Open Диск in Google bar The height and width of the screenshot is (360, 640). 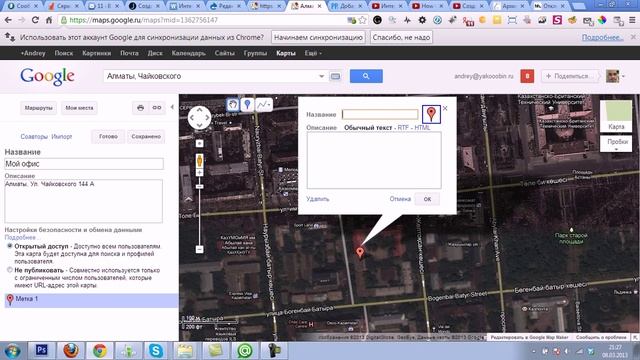click(155, 53)
